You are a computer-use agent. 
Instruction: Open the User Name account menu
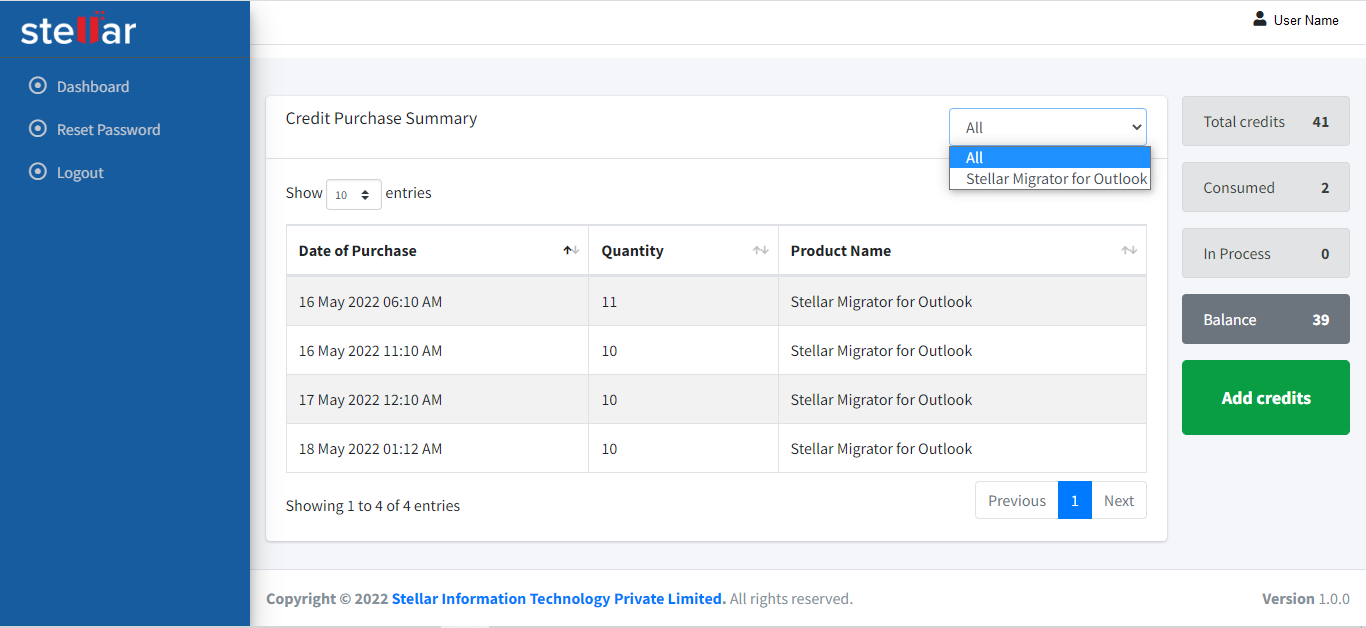click(1296, 20)
